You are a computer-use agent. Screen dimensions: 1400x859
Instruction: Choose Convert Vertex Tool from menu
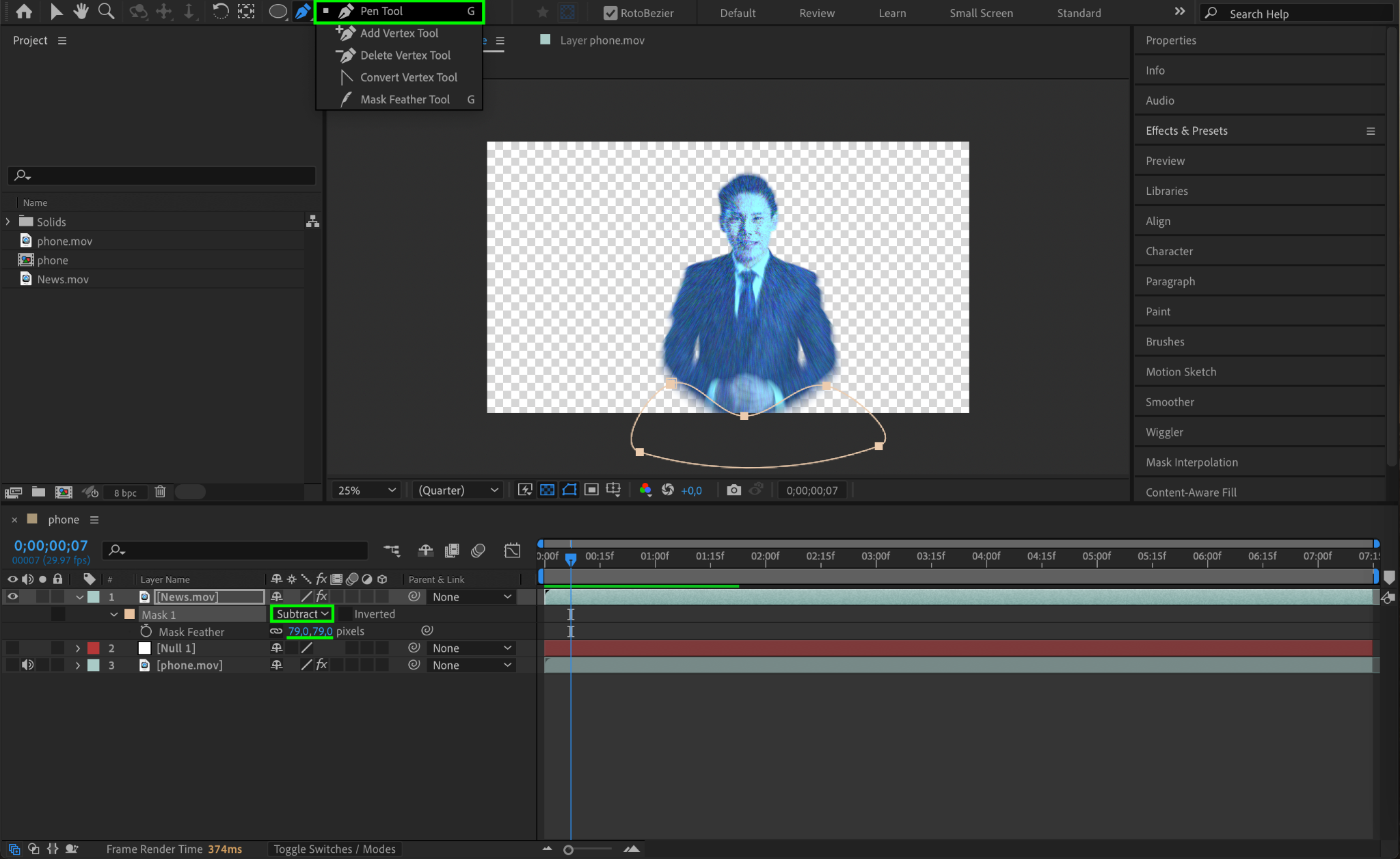point(408,77)
